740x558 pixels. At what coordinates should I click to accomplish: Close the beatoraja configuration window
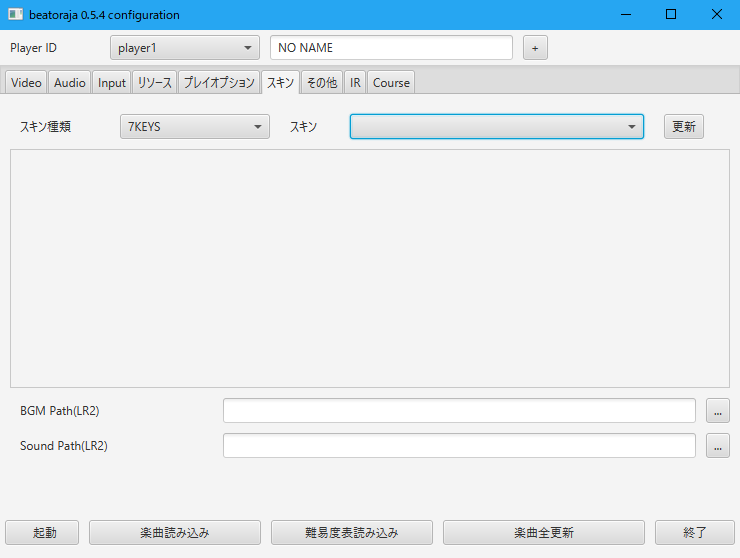[x=716, y=15]
